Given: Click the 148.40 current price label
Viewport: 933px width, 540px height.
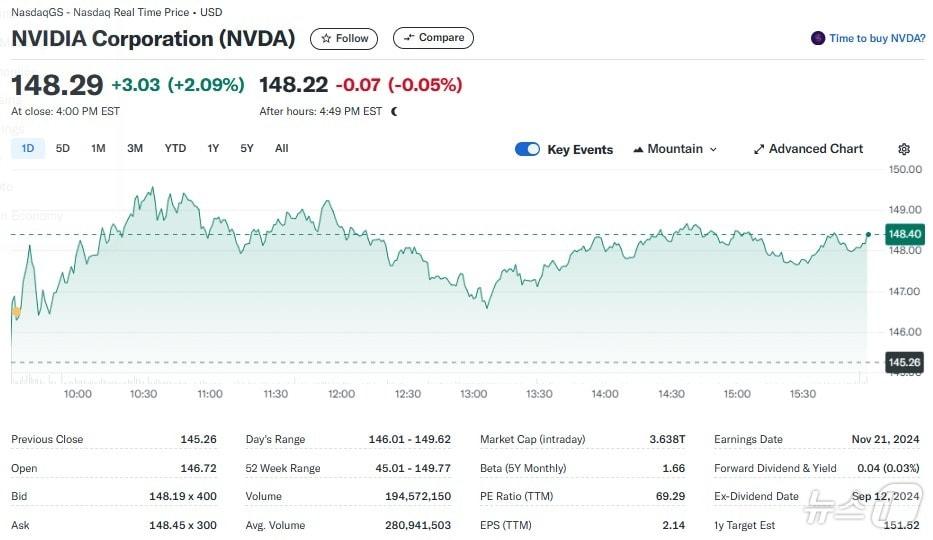Looking at the screenshot, I should point(904,234).
